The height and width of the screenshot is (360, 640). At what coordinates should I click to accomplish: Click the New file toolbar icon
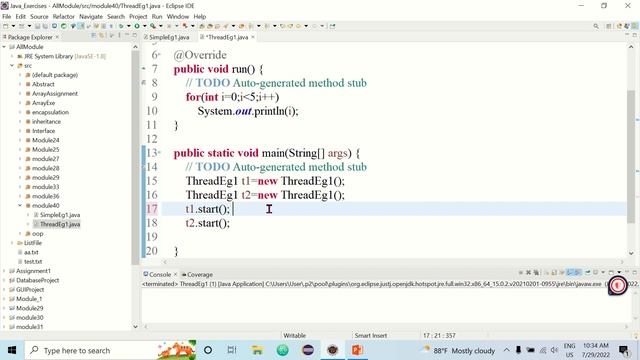(5, 26)
